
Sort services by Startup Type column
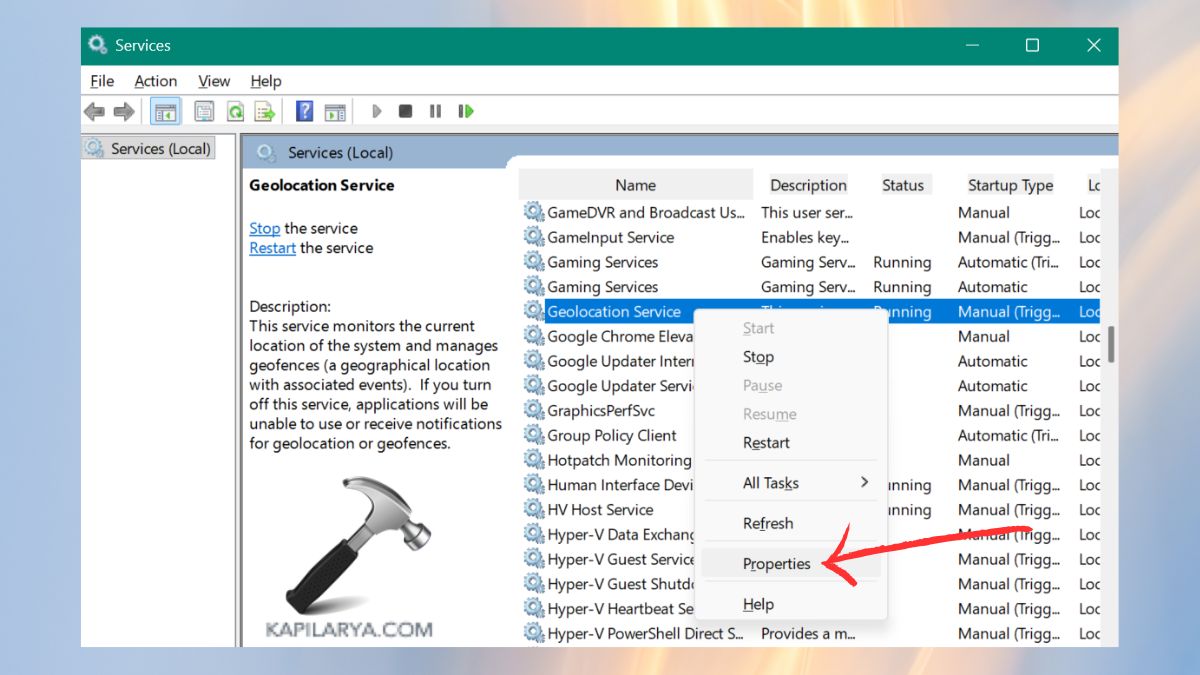click(1010, 185)
